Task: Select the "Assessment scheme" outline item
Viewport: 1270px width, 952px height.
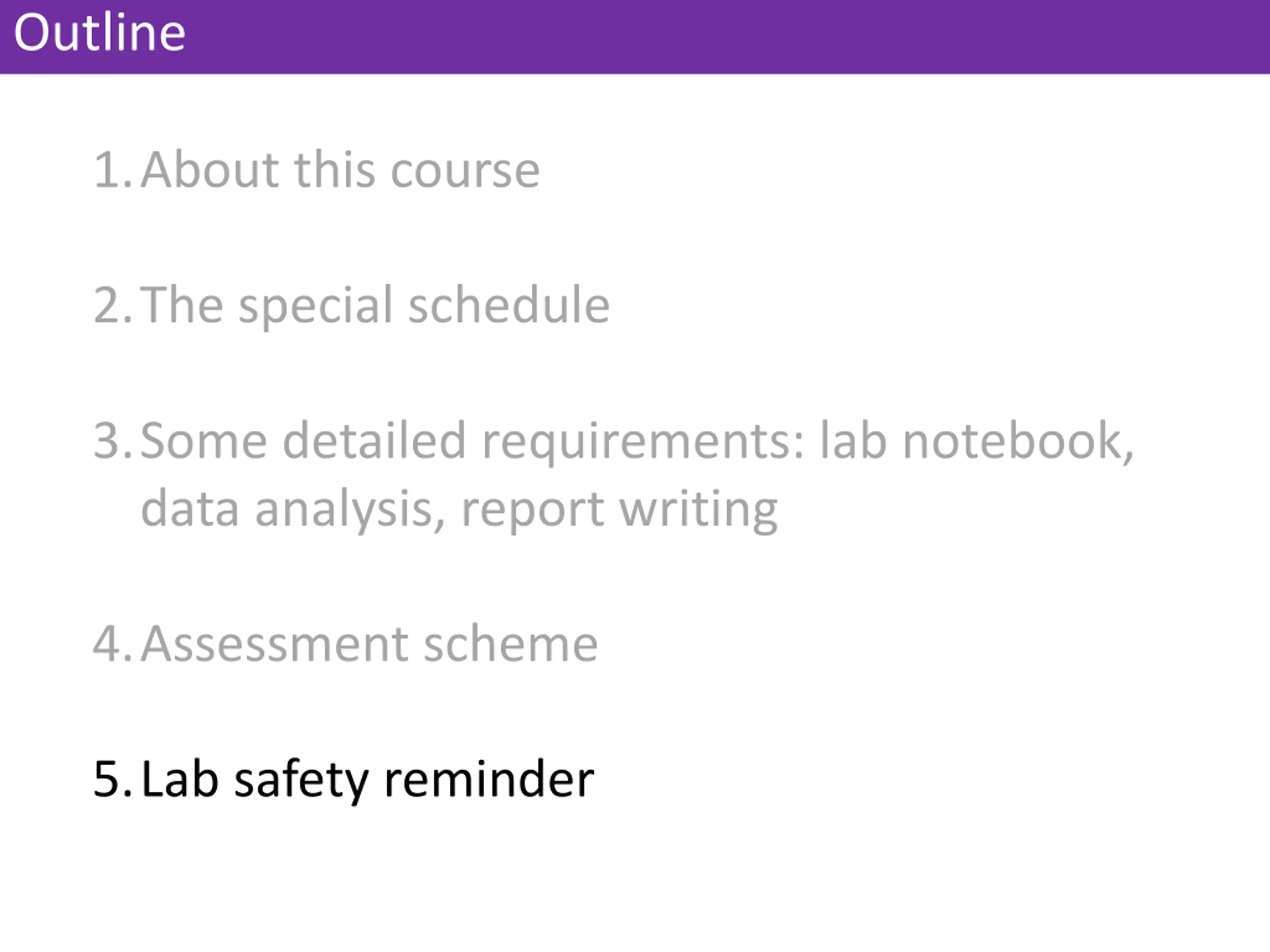Action: (x=369, y=644)
